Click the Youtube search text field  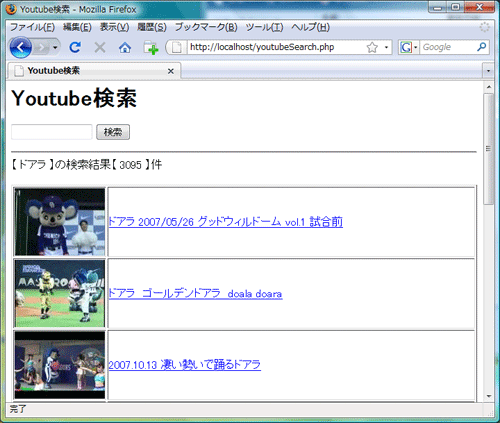52,132
